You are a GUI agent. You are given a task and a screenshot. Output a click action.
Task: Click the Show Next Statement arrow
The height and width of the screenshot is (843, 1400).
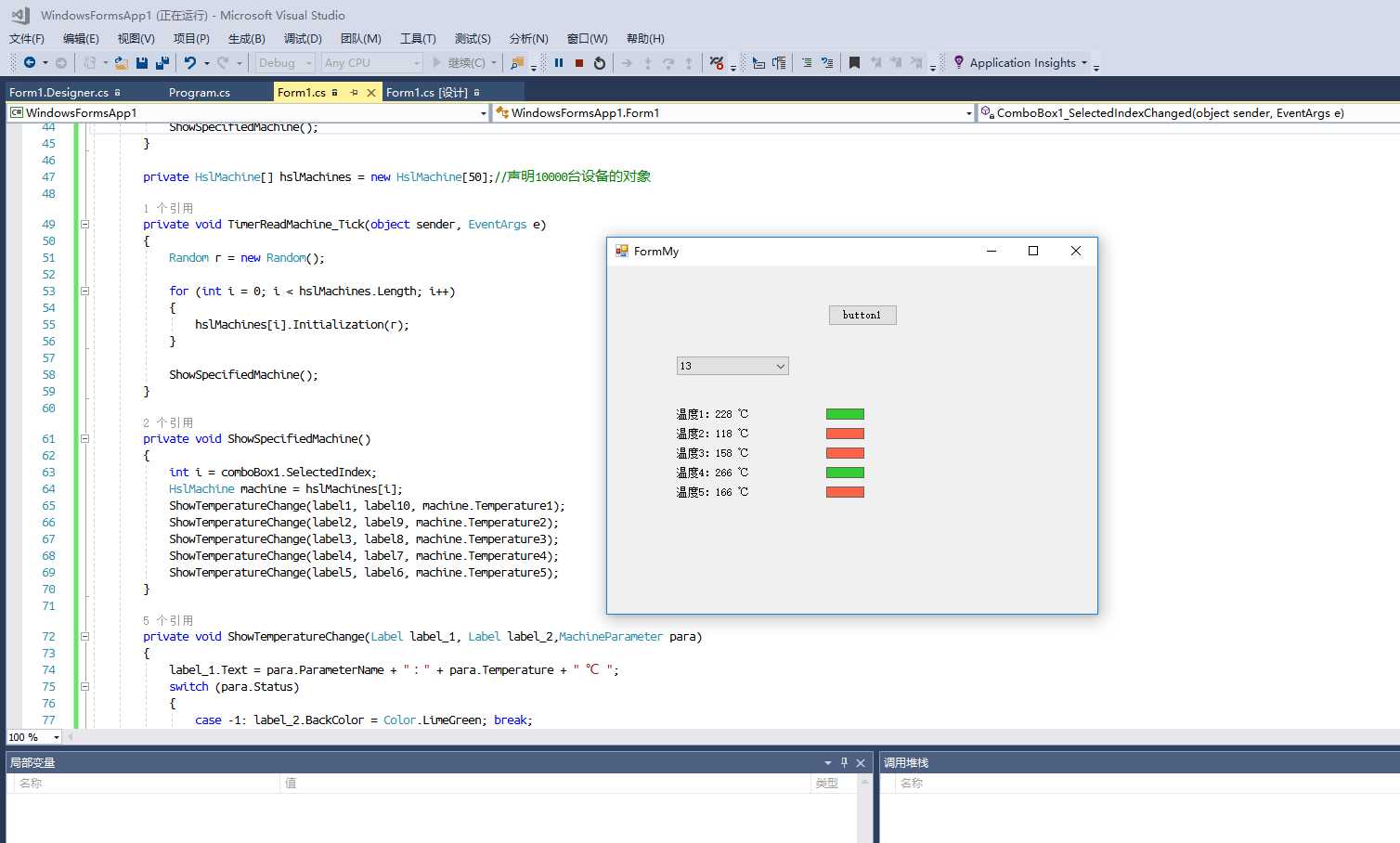tap(627, 63)
